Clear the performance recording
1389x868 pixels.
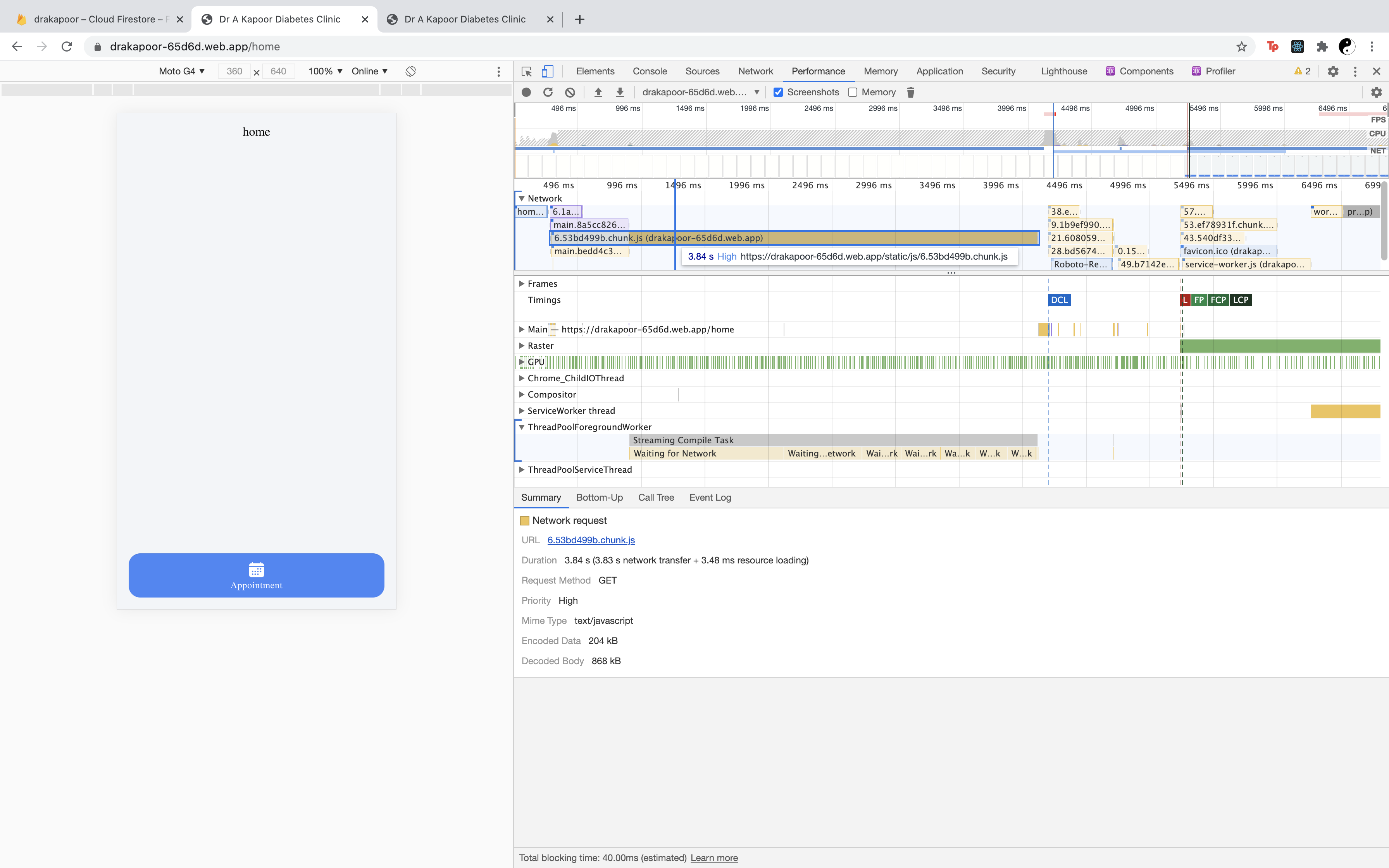569,93
